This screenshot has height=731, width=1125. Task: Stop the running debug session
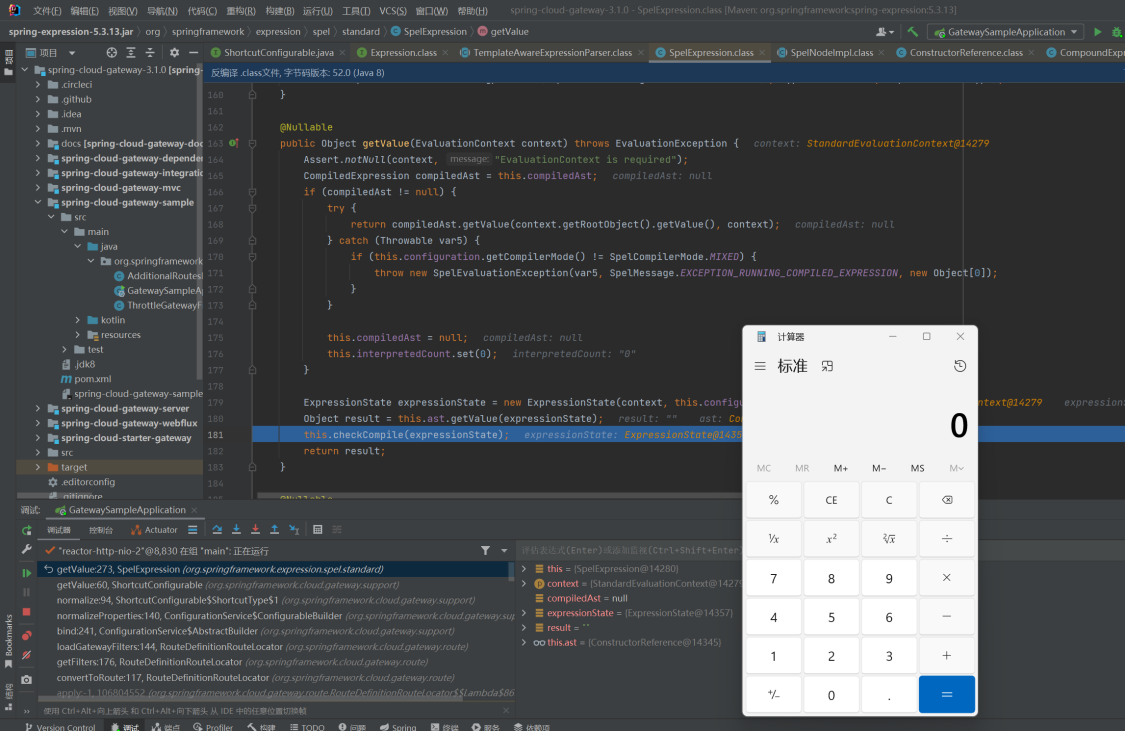(x=27, y=612)
